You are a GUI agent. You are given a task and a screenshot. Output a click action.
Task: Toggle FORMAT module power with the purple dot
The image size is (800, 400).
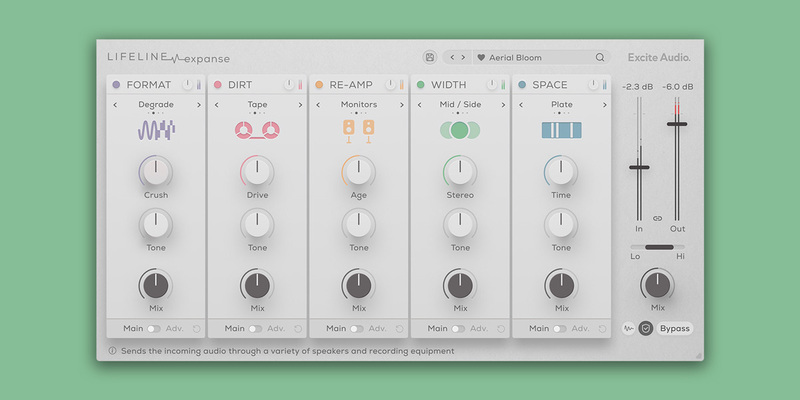(117, 85)
